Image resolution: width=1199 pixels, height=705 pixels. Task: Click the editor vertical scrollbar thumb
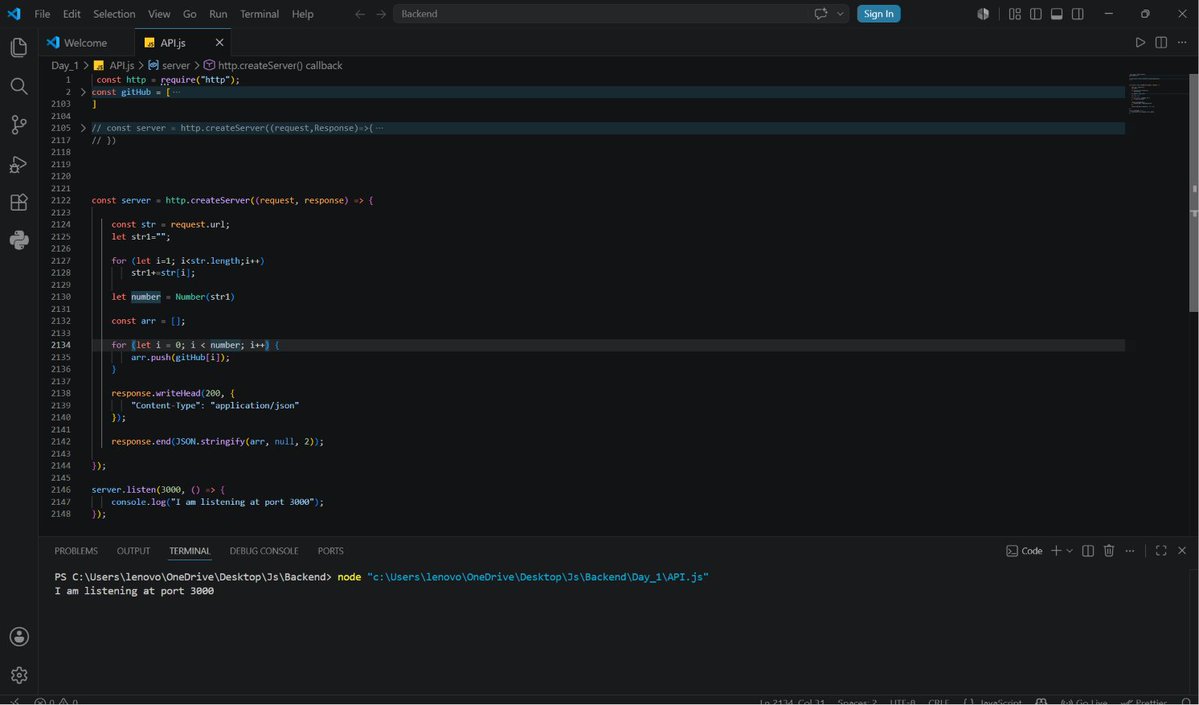(x=1194, y=193)
